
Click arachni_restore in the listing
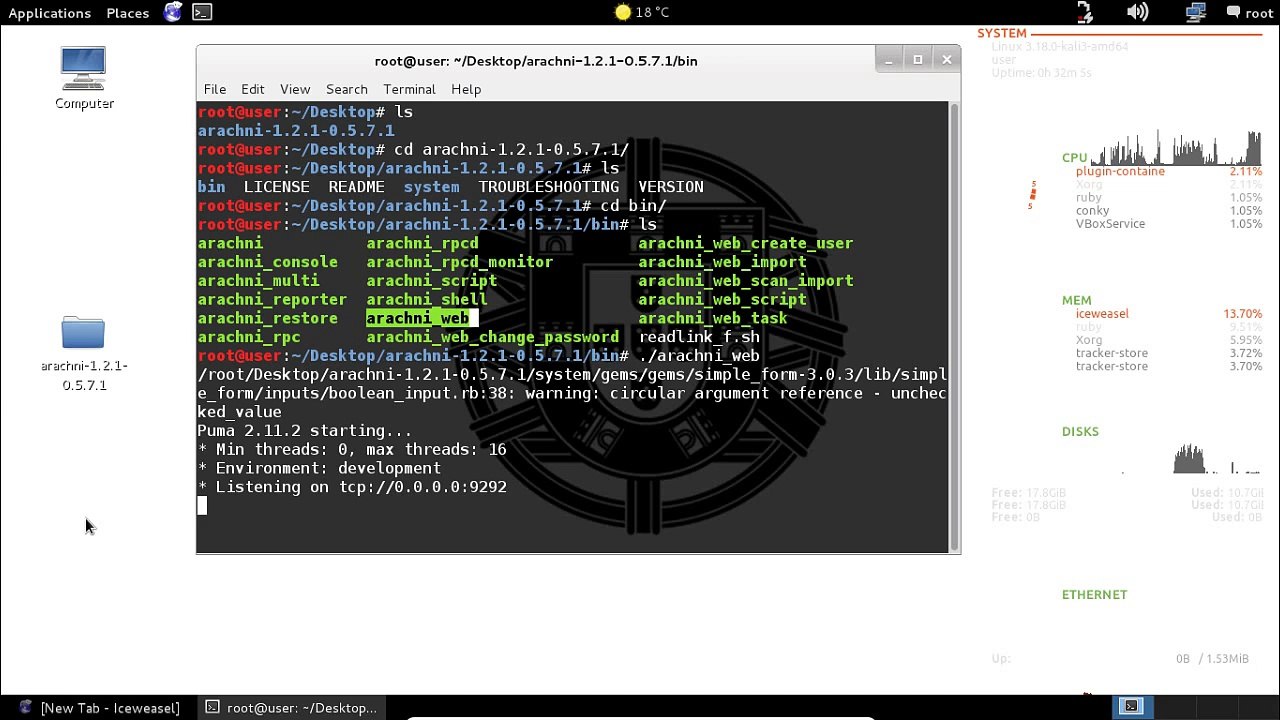[x=268, y=318]
